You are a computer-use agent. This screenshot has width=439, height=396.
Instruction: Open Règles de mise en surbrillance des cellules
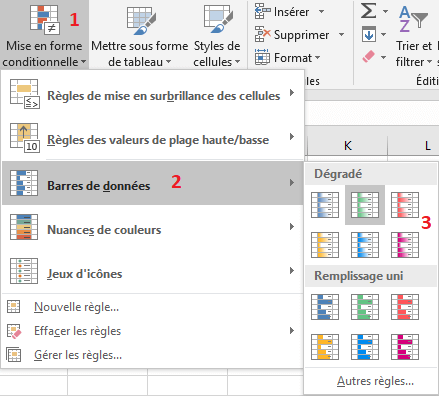tap(153, 94)
